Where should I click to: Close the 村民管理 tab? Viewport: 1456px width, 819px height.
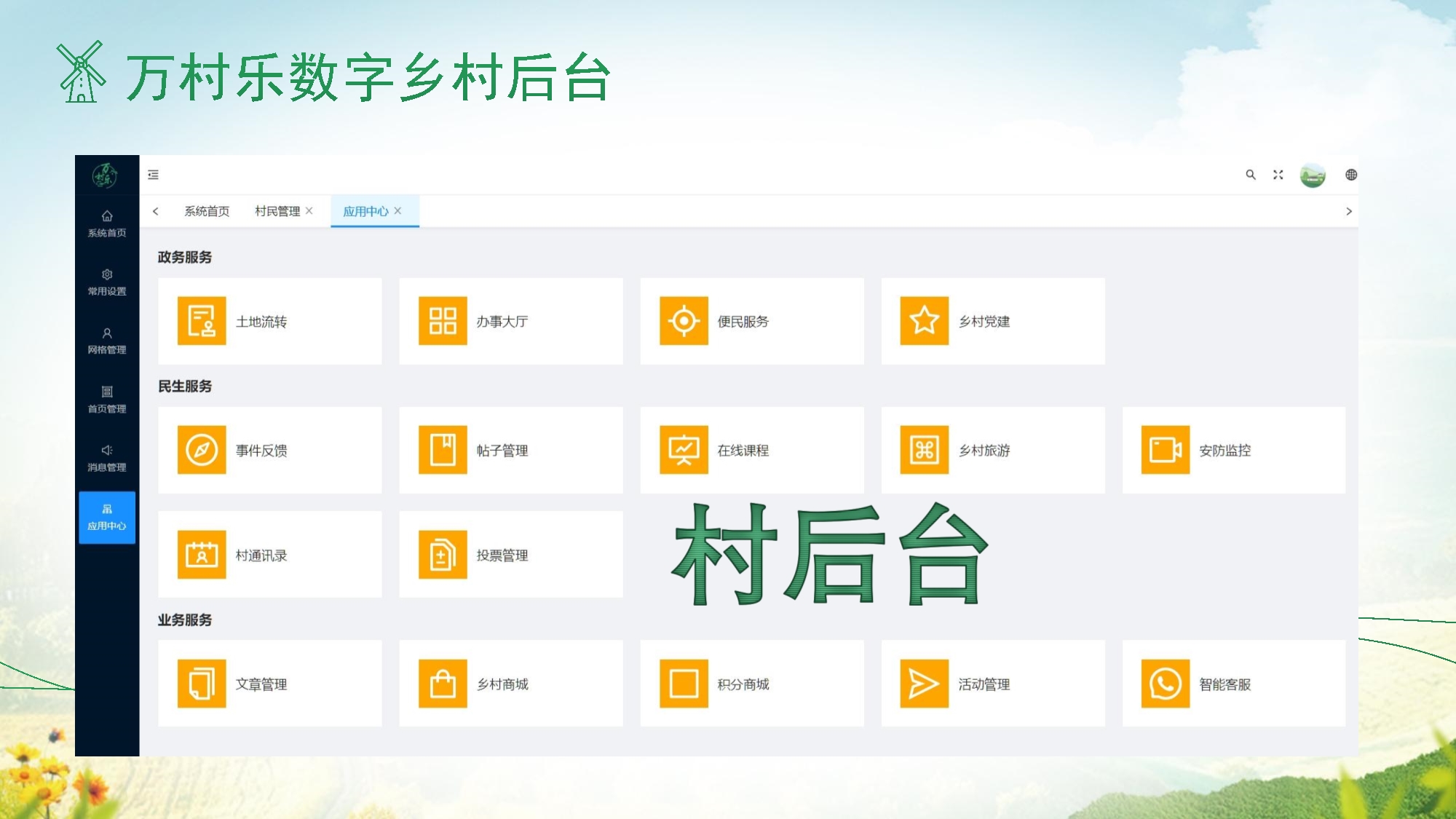click(309, 211)
